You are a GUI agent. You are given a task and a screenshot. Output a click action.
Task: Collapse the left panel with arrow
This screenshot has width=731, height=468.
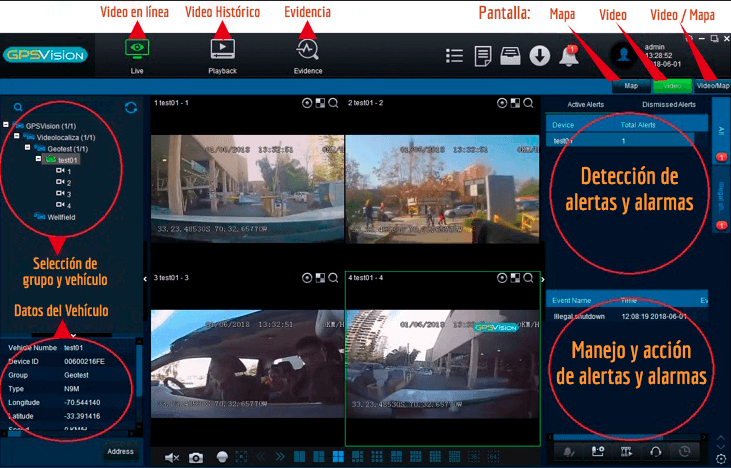click(145, 279)
